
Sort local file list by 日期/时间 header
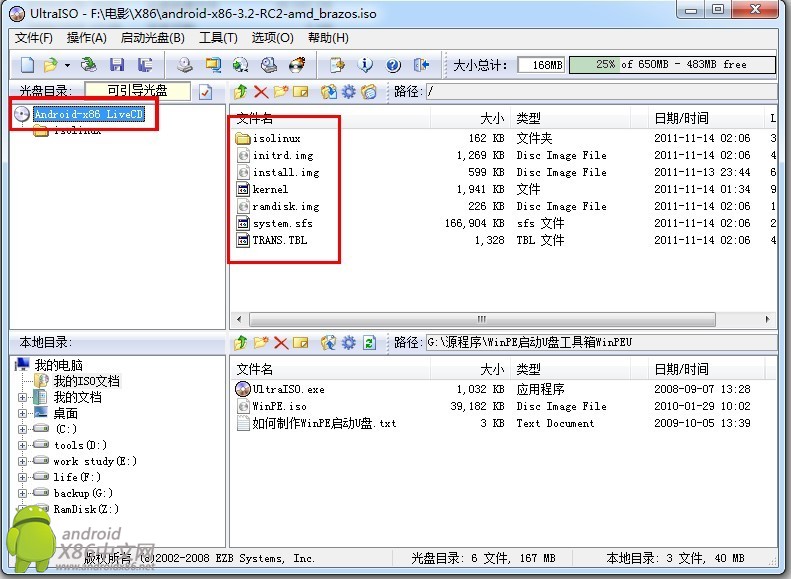[706, 369]
